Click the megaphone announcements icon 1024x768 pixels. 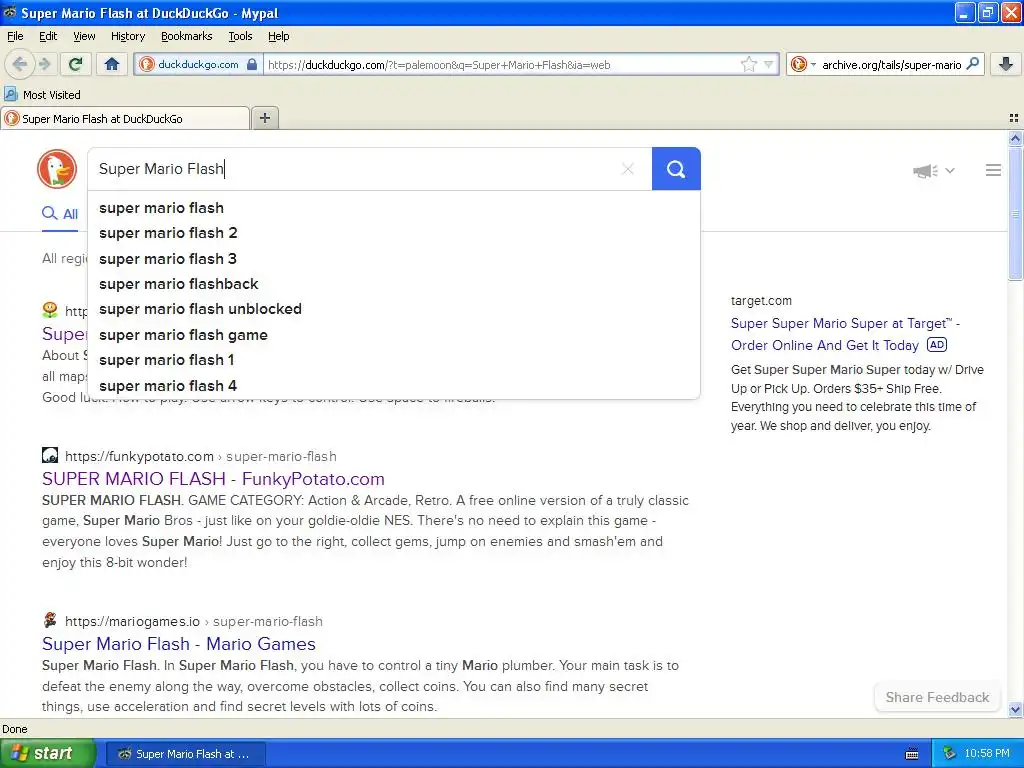point(925,171)
